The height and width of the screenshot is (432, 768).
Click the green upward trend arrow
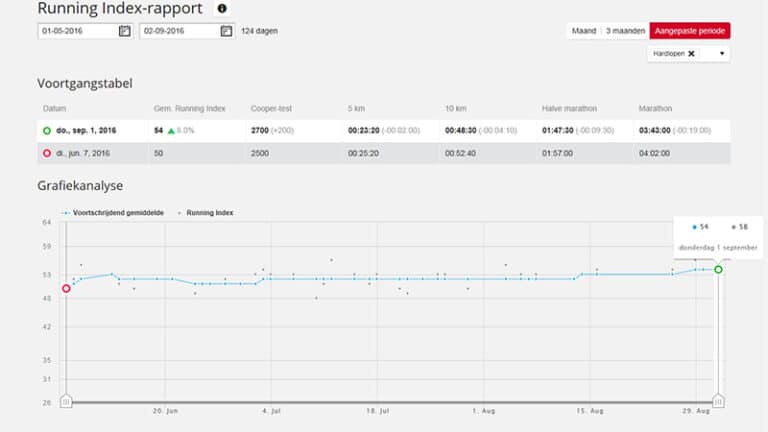172,131
